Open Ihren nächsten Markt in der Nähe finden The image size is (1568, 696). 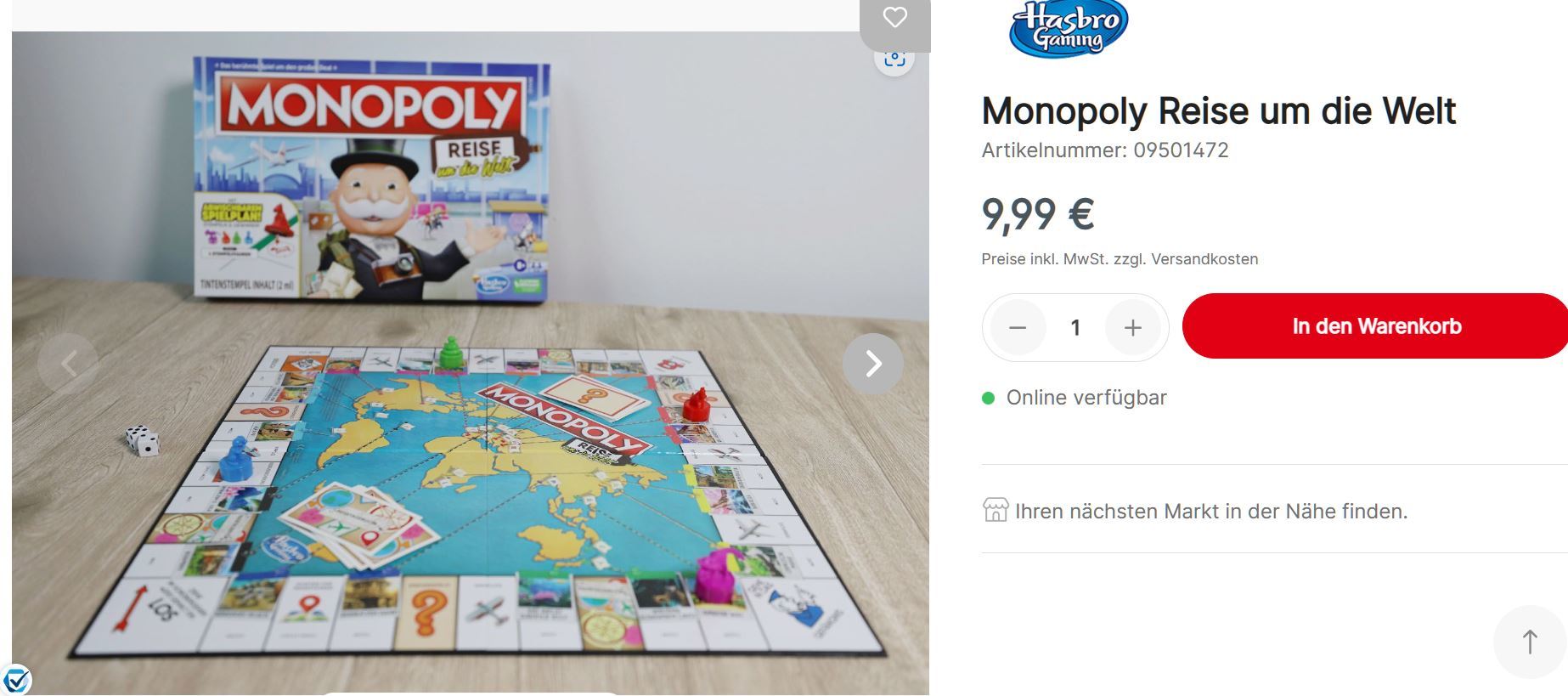point(1211,511)
